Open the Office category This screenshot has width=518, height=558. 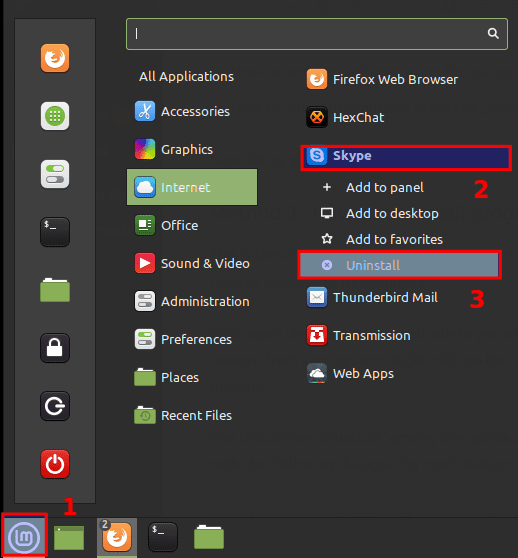click(x=192, y=225)
